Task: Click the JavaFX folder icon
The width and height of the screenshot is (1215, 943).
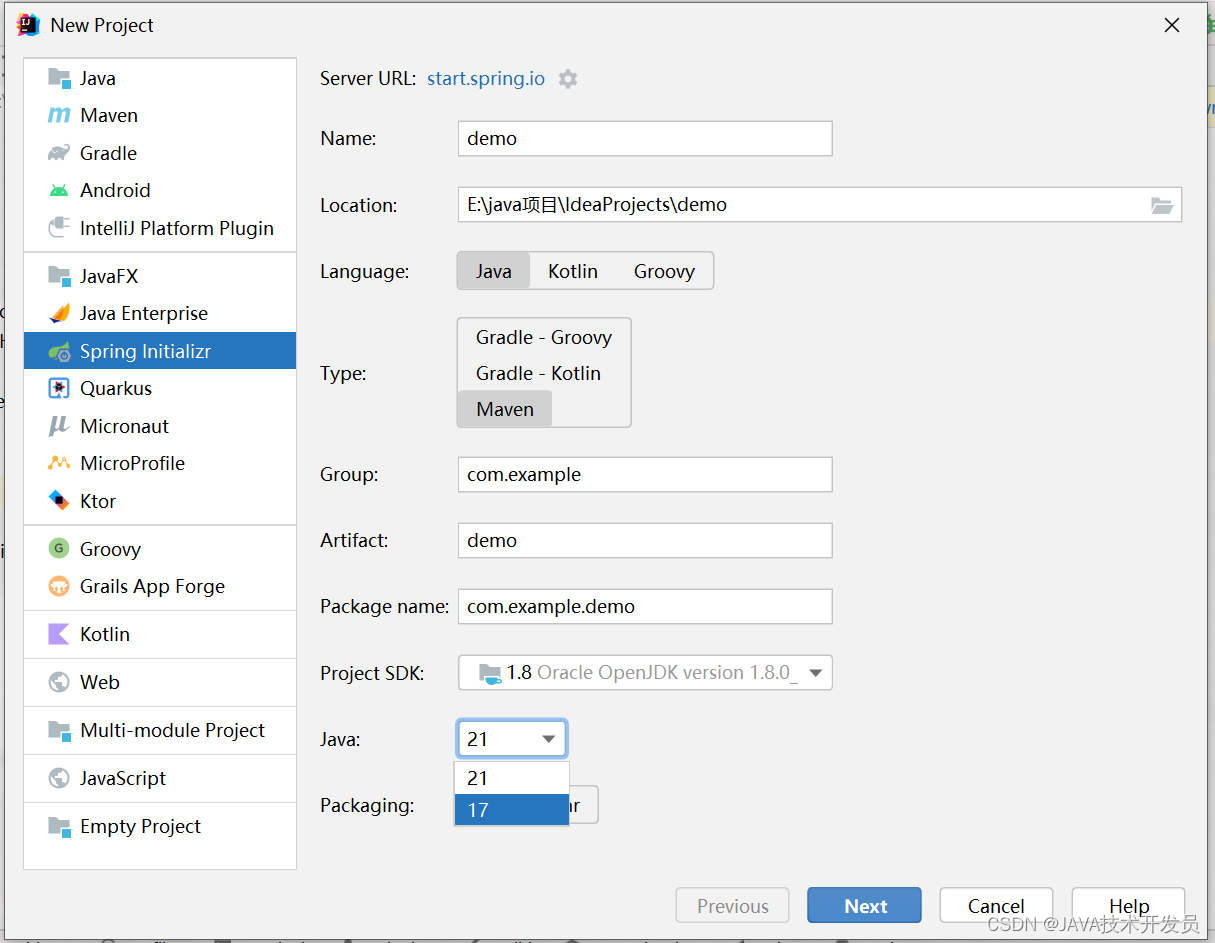Action: [x=60, y=276]
